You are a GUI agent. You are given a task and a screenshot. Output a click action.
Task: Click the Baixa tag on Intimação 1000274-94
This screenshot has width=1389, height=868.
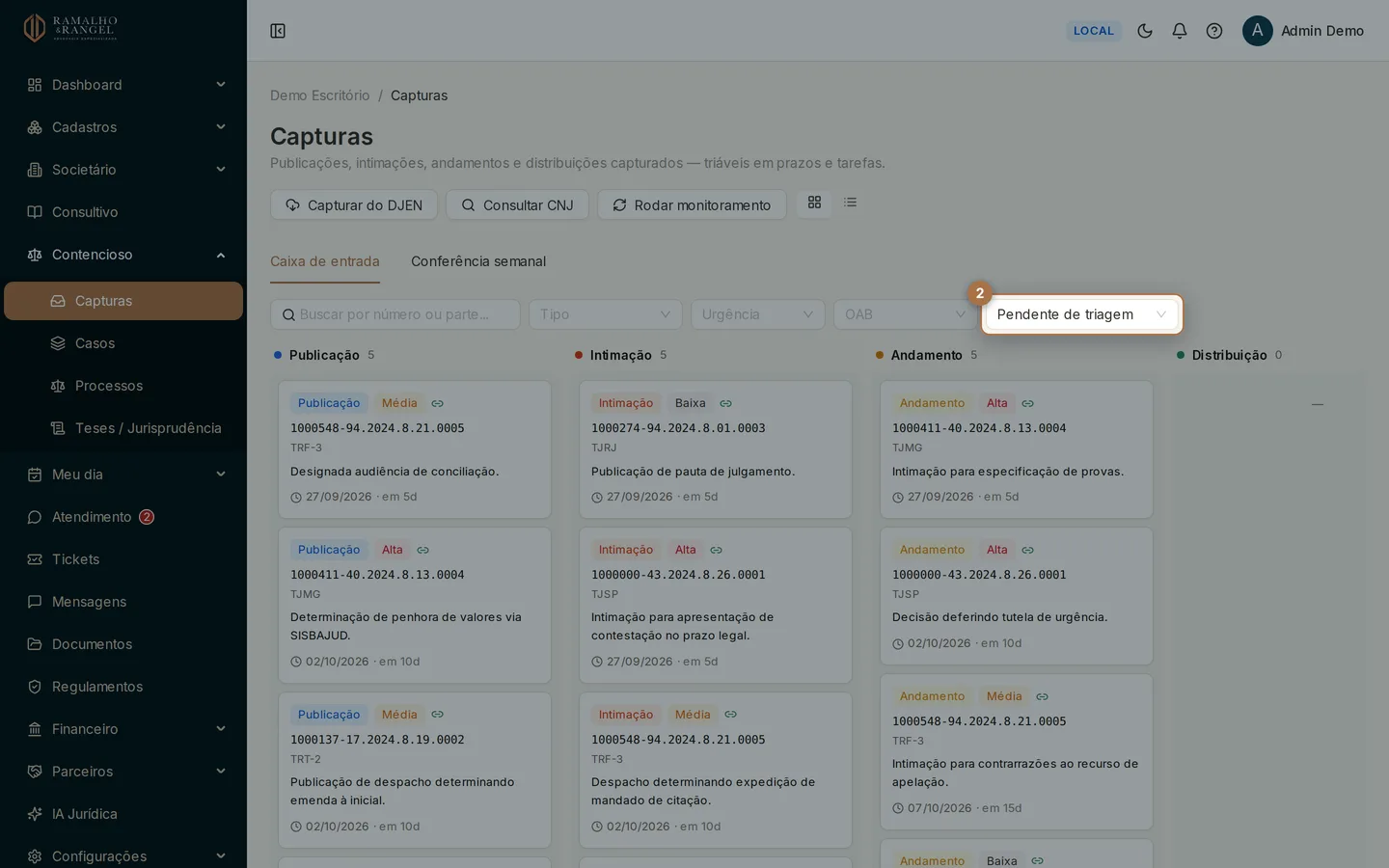coord(691,403)
